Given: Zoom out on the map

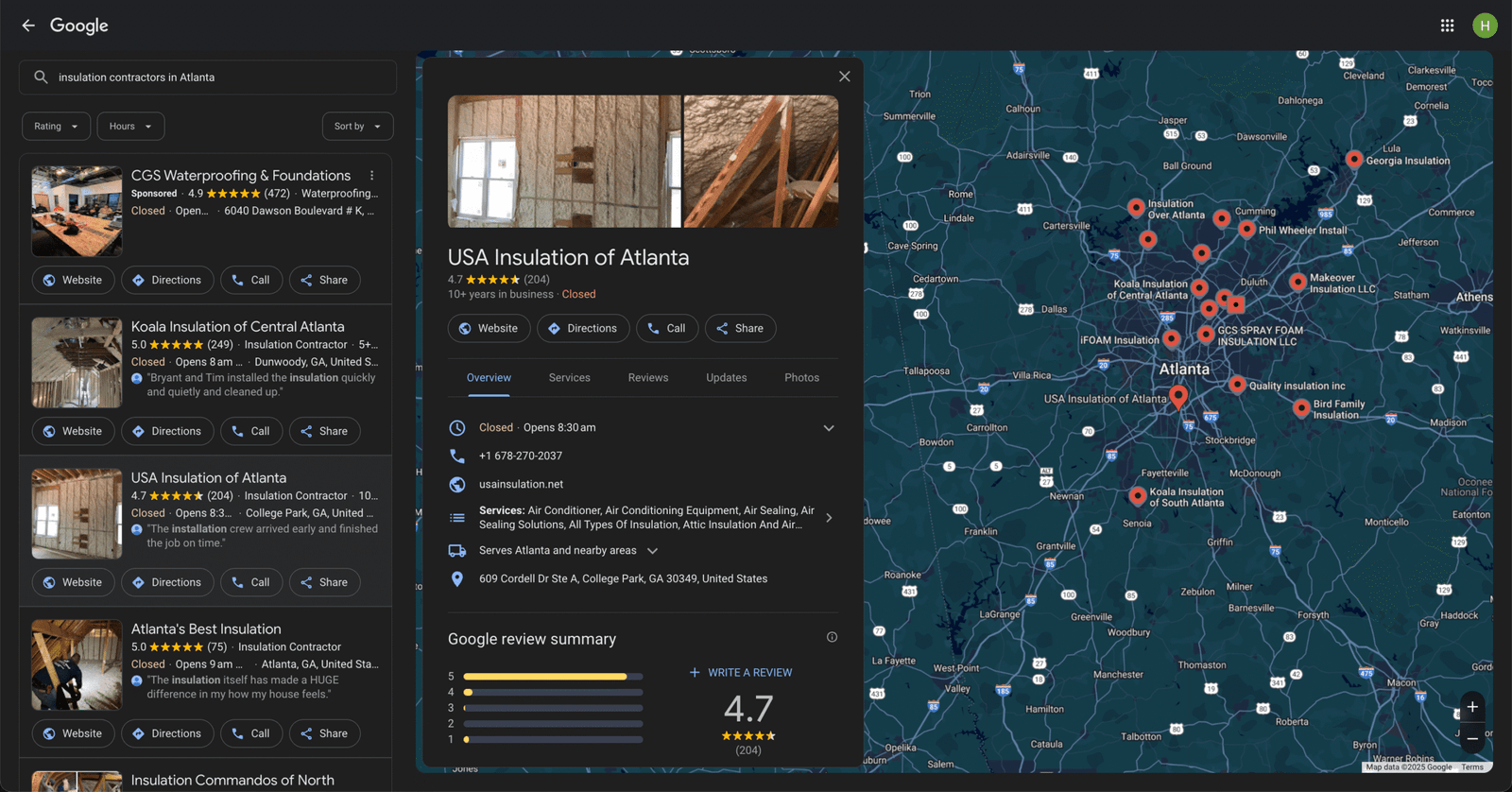Looking at the screenshot, I should pos(1472,739).
